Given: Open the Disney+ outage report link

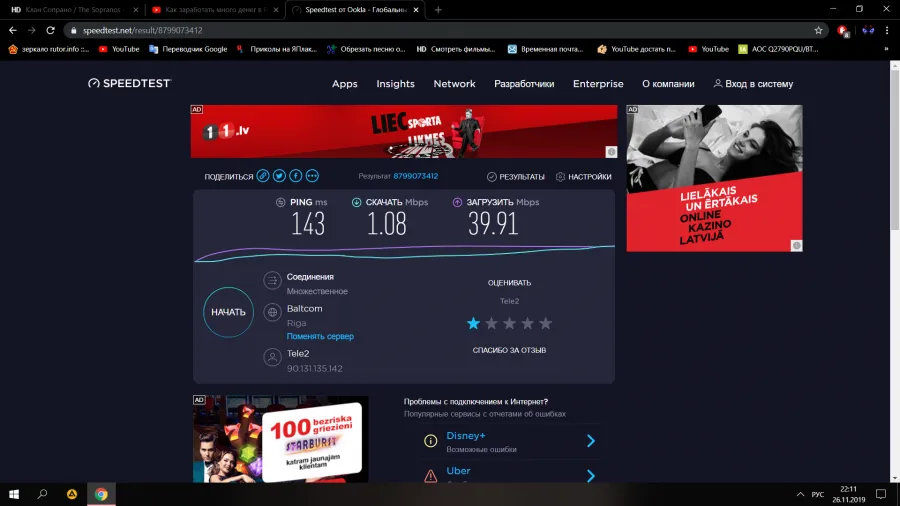Looking at the screenshot, I should (466, 436).
